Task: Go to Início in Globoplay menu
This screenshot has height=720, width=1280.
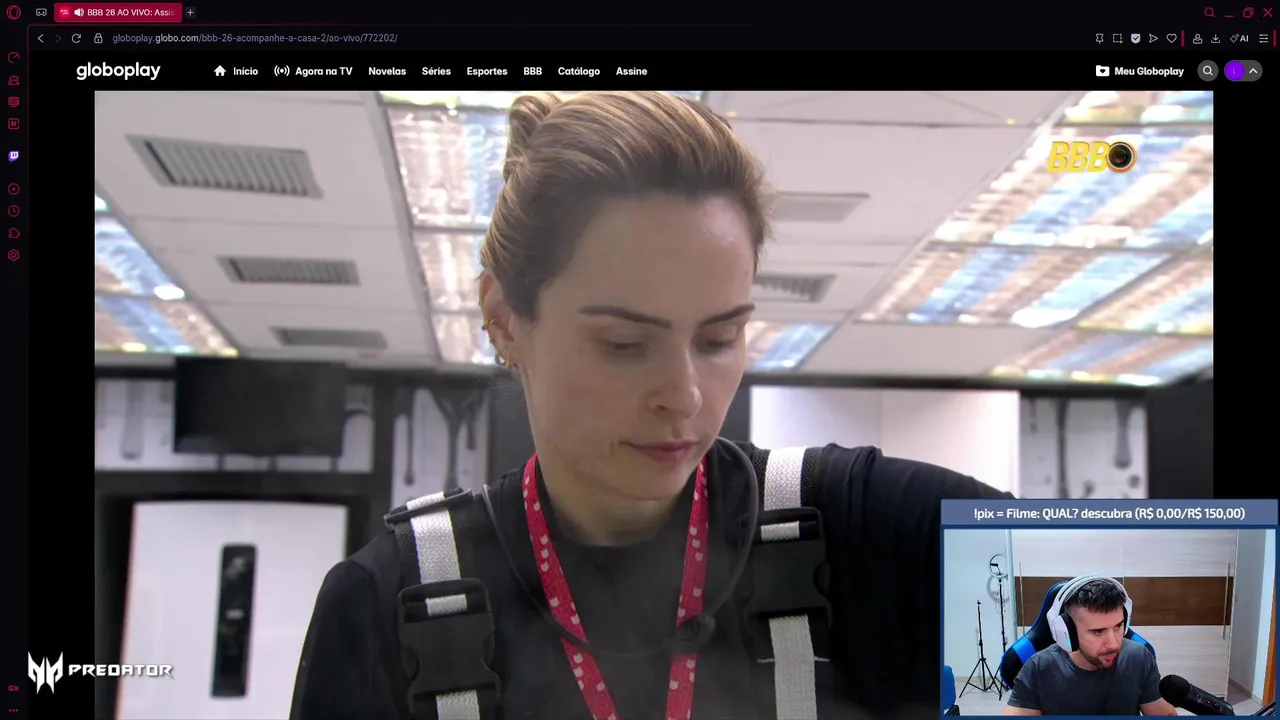Action: (x=236, y=71)
